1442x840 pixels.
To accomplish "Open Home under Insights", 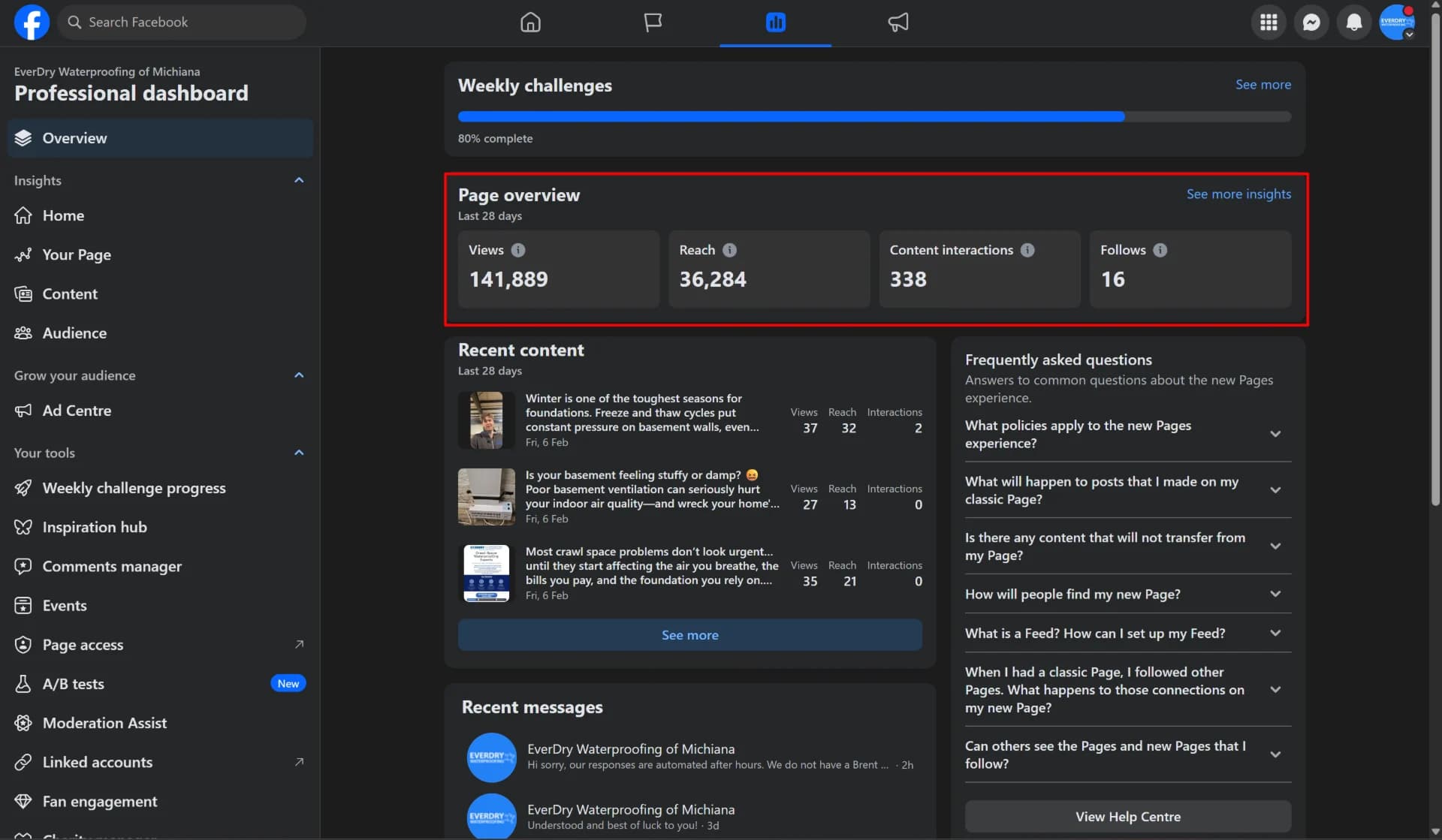I will click(x=160, y=215).
